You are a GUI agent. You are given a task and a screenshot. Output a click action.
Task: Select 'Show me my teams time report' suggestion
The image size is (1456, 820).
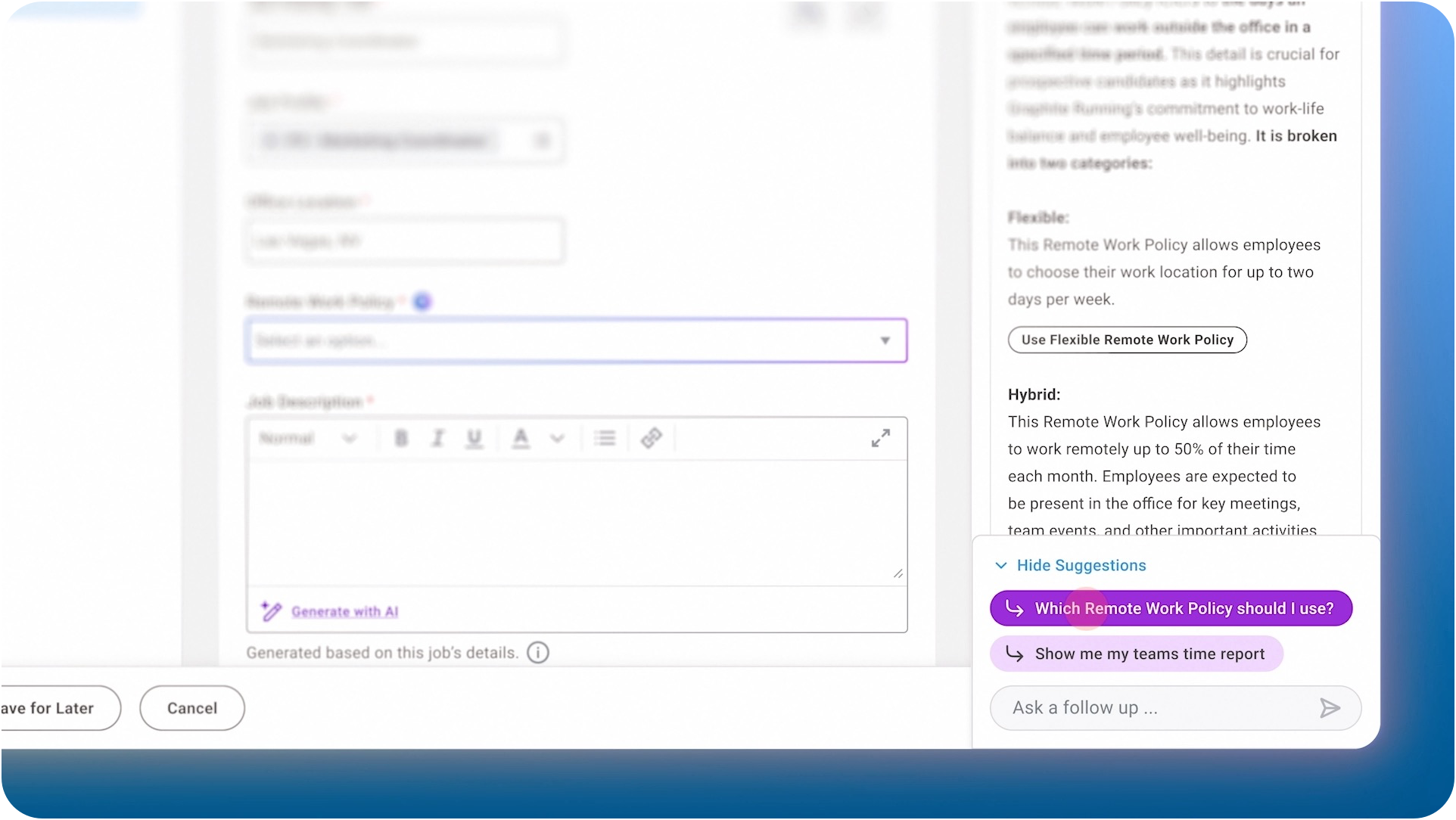pyautogui.click(x=1137, y=654)
